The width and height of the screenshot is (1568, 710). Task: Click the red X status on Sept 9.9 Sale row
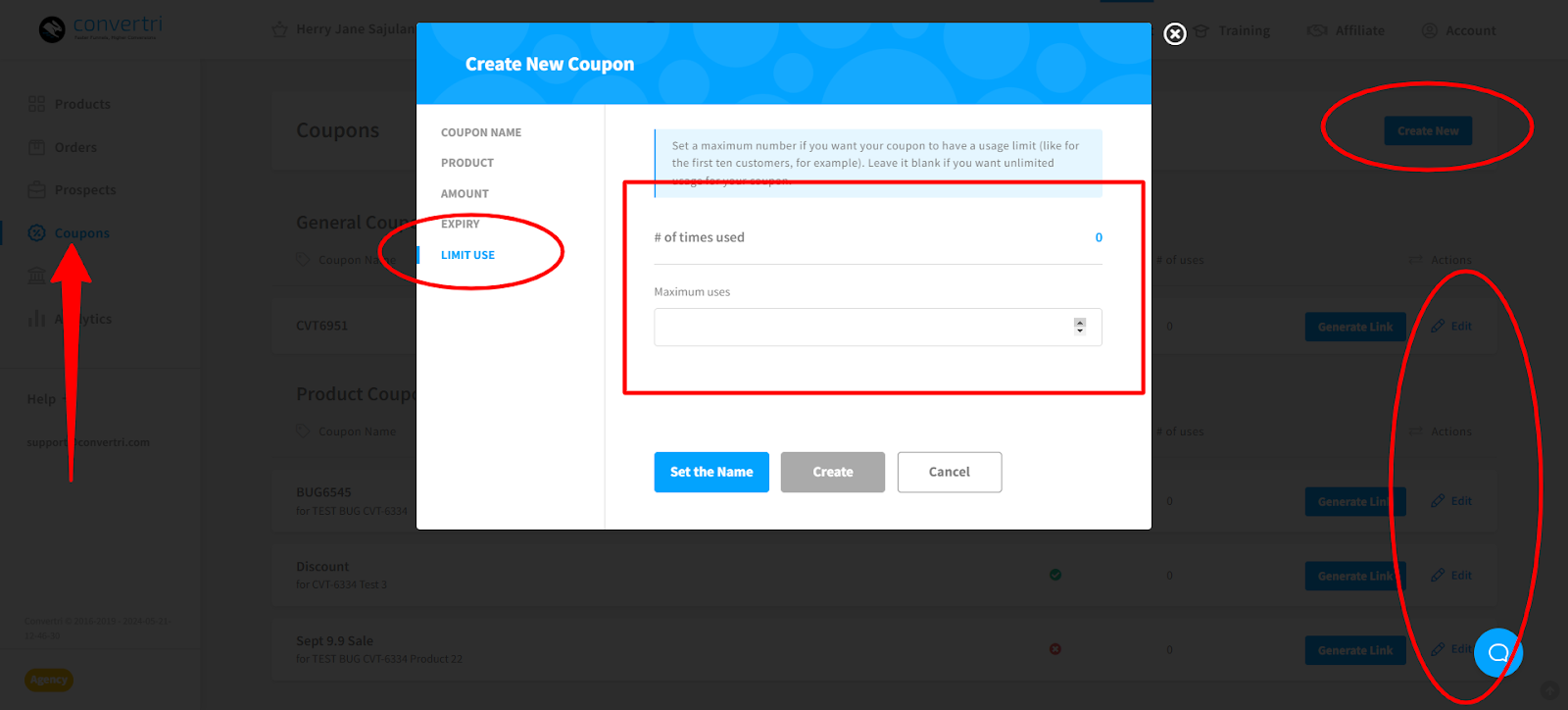(1055, 649)
